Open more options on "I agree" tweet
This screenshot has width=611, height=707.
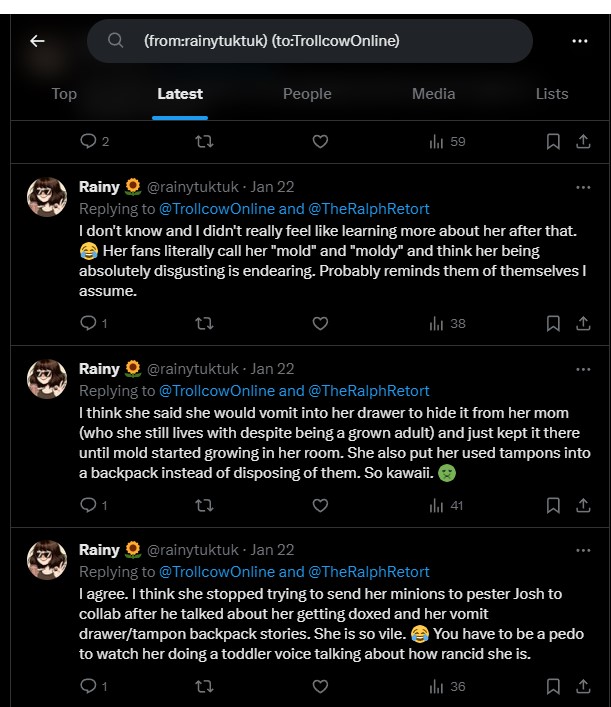[x=583, y=550]
